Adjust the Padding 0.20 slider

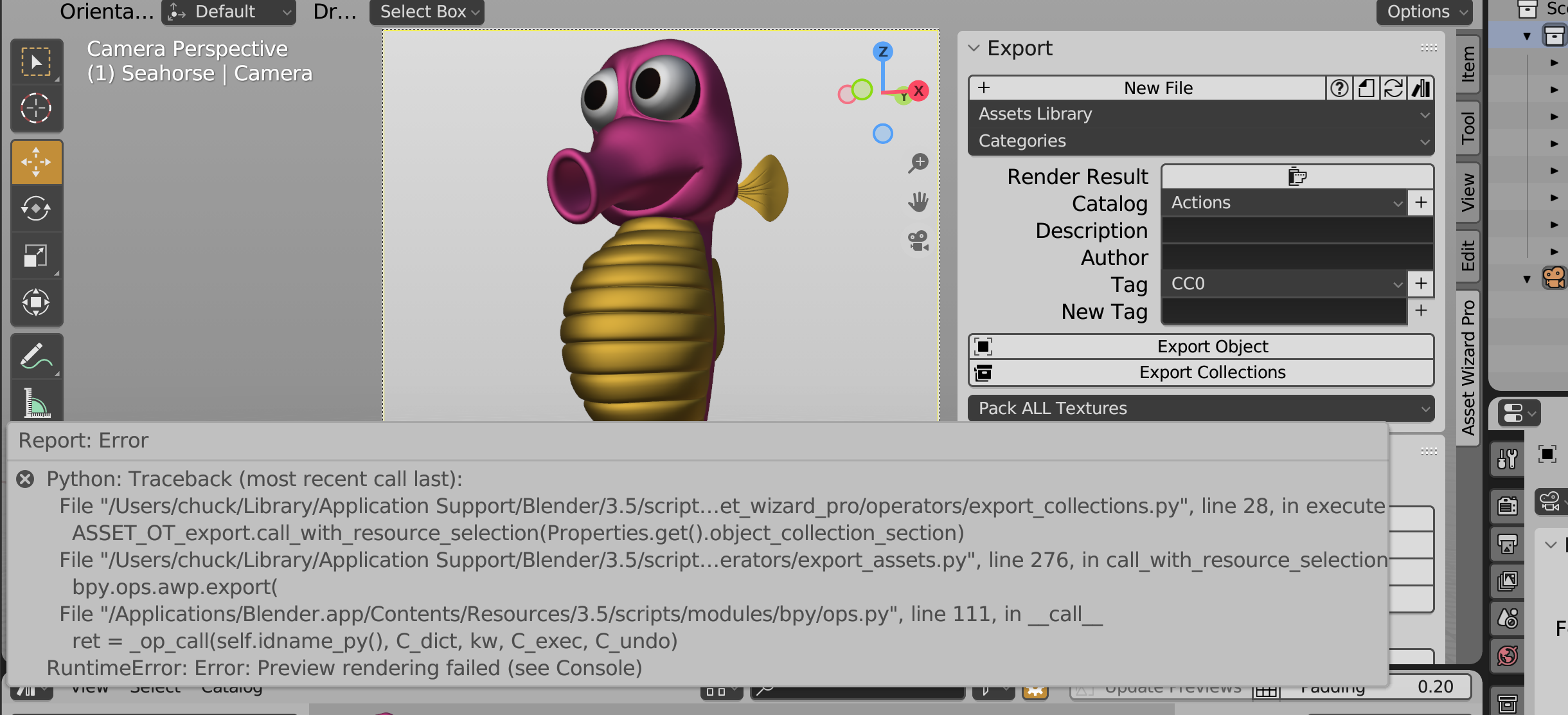coord(1376,687)
